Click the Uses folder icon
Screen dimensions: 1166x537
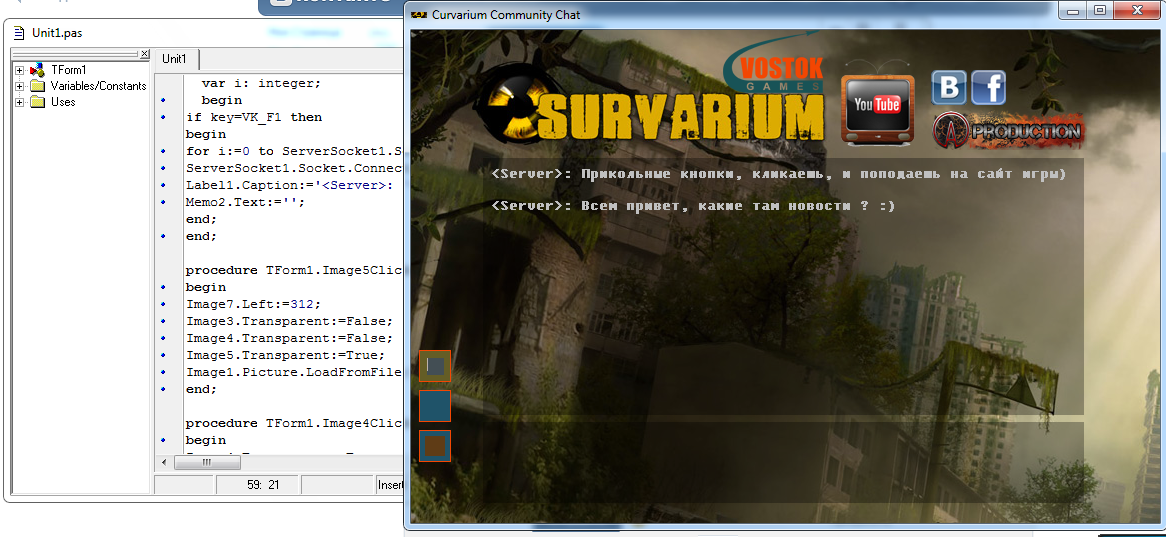(37, 102)
